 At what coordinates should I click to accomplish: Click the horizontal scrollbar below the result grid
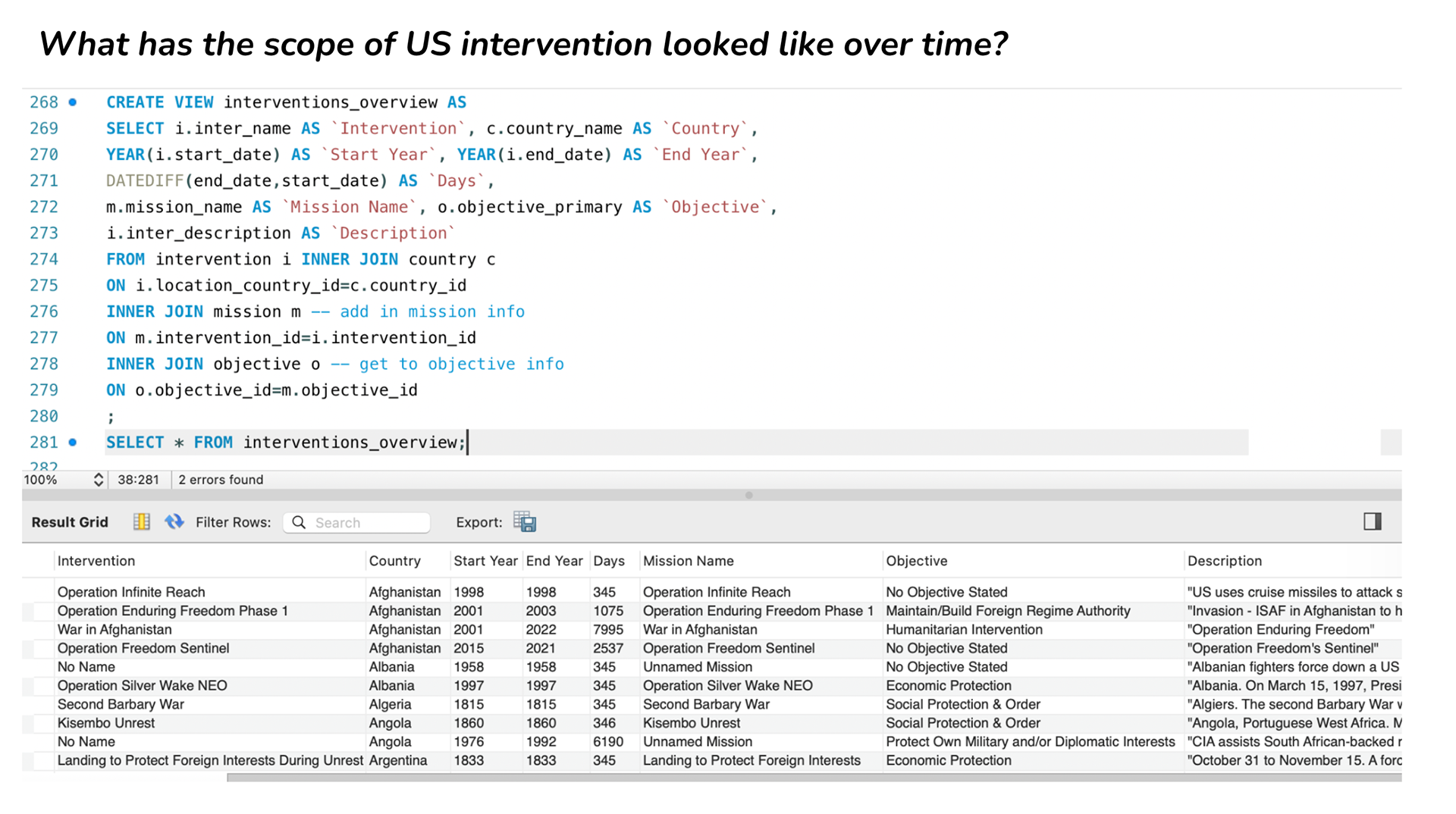coord(814,778)
